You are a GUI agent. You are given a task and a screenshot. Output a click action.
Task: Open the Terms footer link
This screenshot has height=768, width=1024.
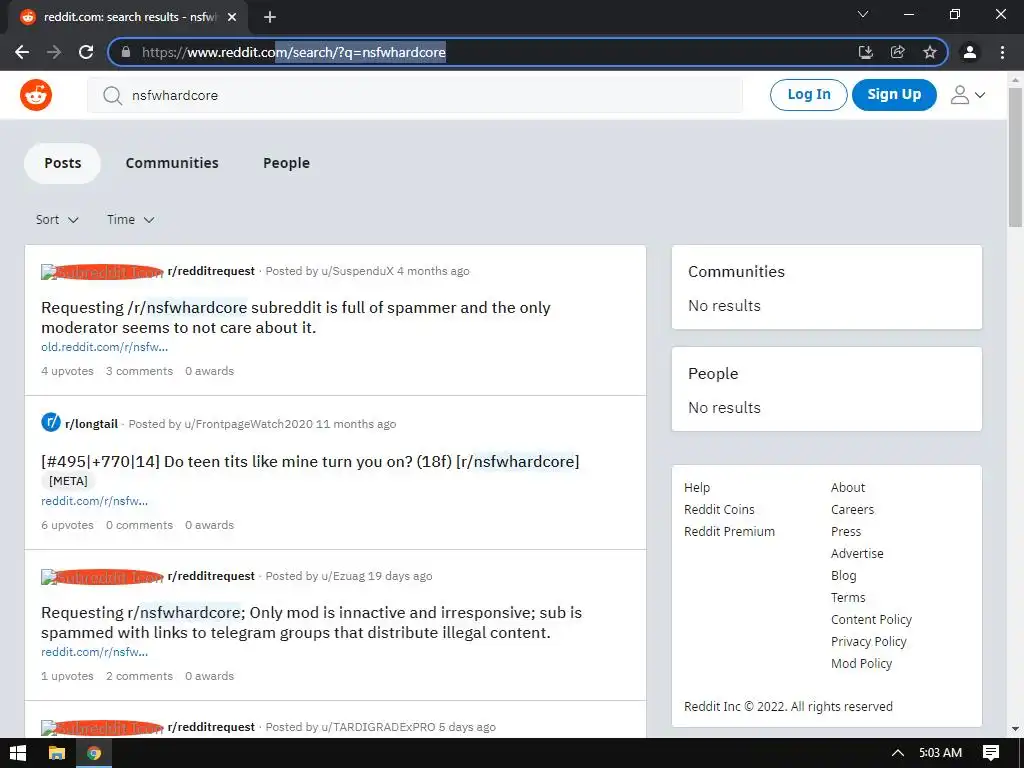pyautogui.click(x=848, y=598)
